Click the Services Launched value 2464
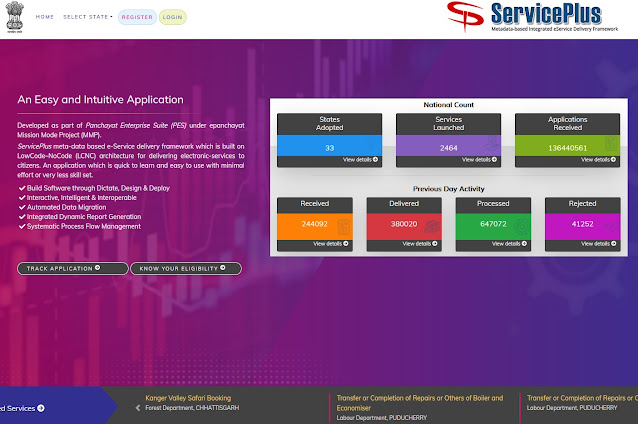This screenshot has height=424, width=638. 448,148
